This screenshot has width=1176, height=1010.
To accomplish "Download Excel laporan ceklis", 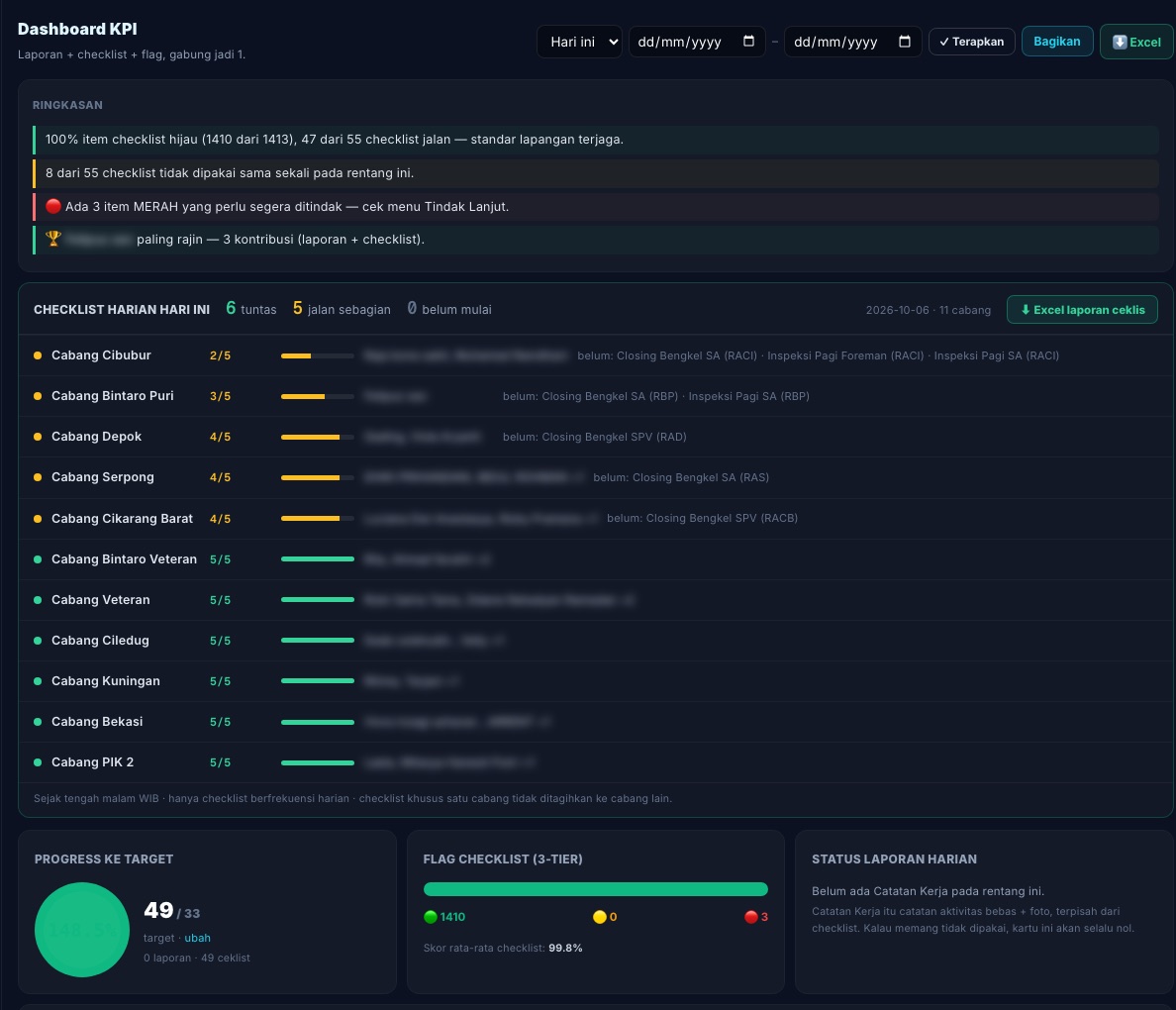I will (1082, 310).
